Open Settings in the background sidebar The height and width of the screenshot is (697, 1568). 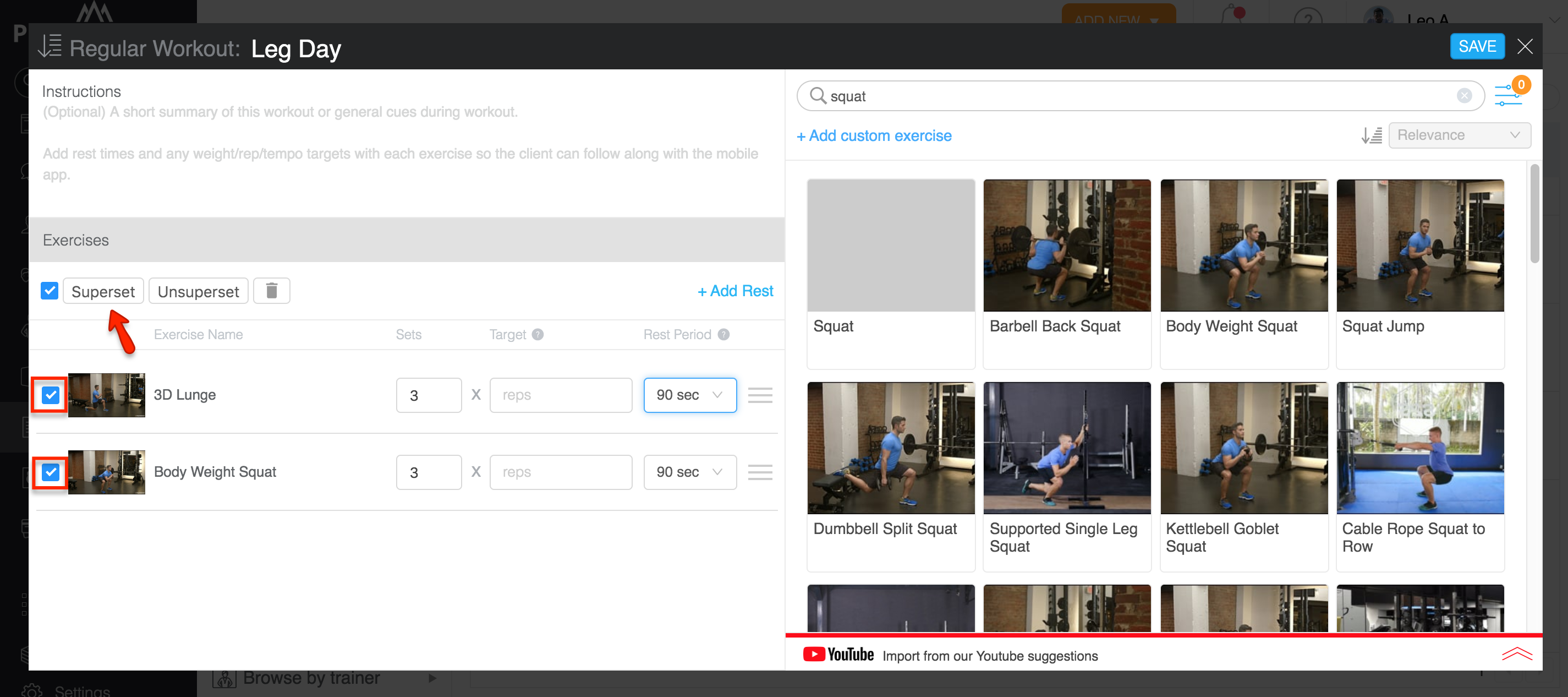pos(82,690)
